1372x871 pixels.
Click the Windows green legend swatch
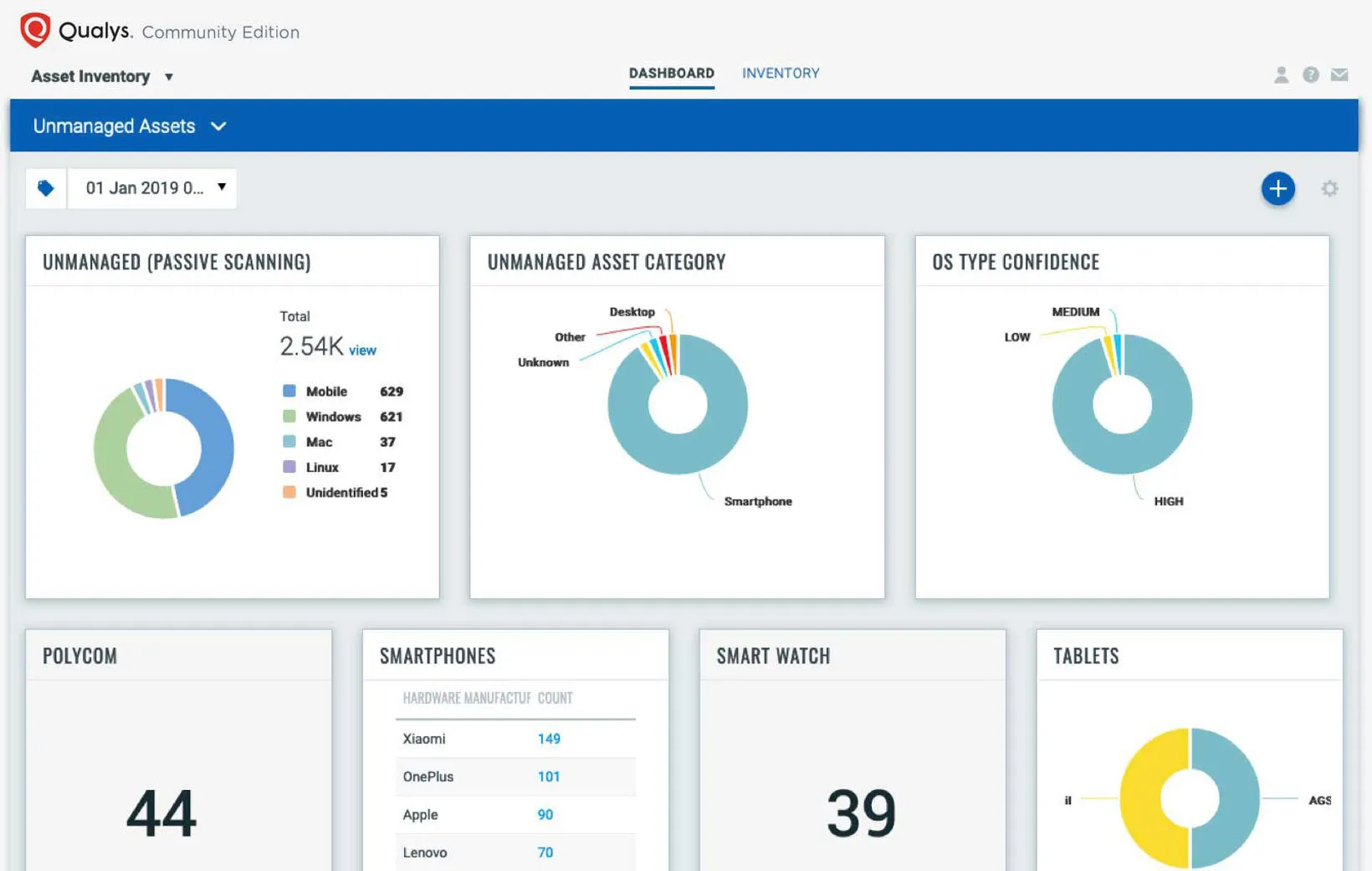pos(289,417)
